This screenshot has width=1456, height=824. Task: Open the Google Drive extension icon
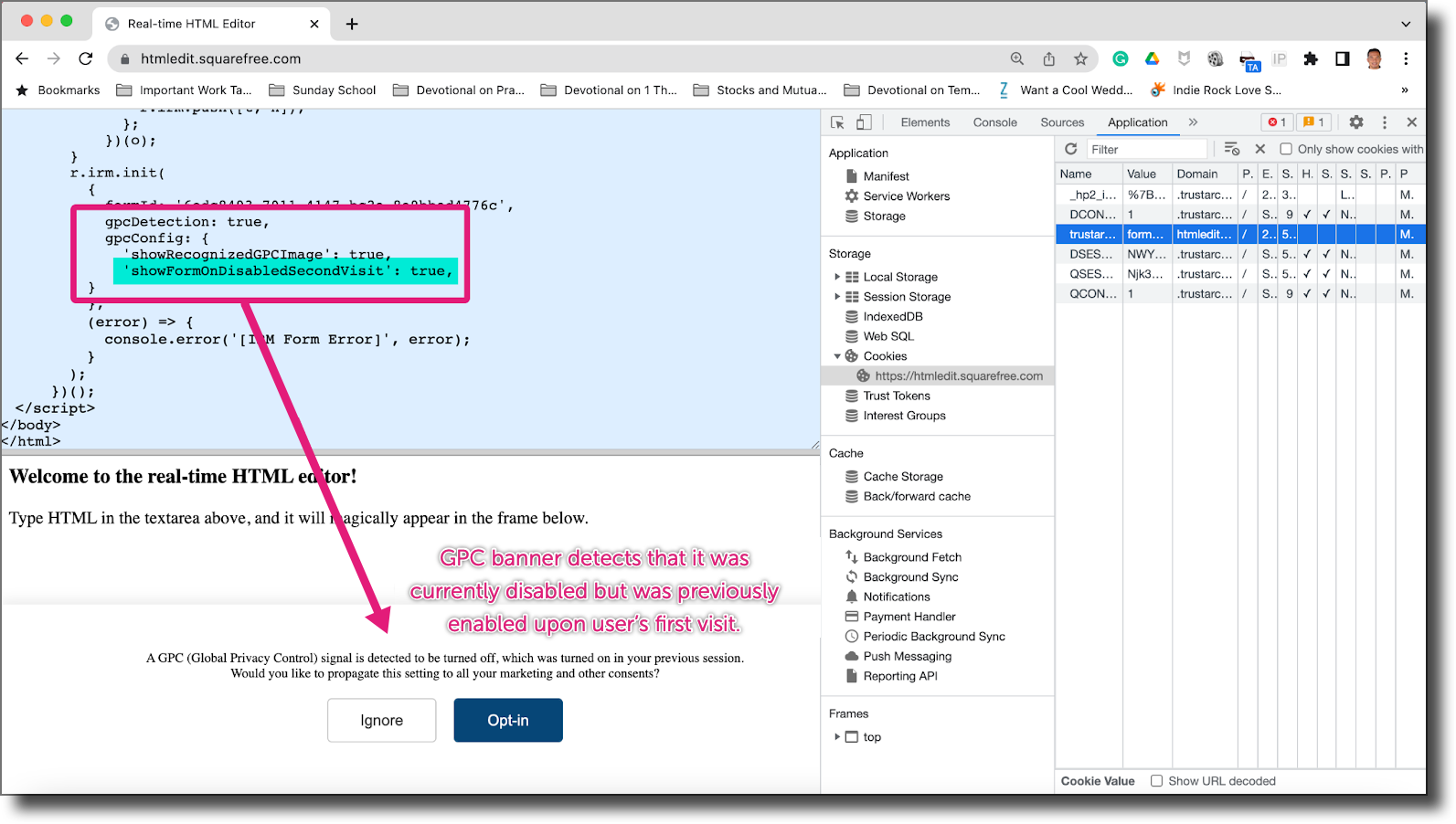tap(1153, 58)
